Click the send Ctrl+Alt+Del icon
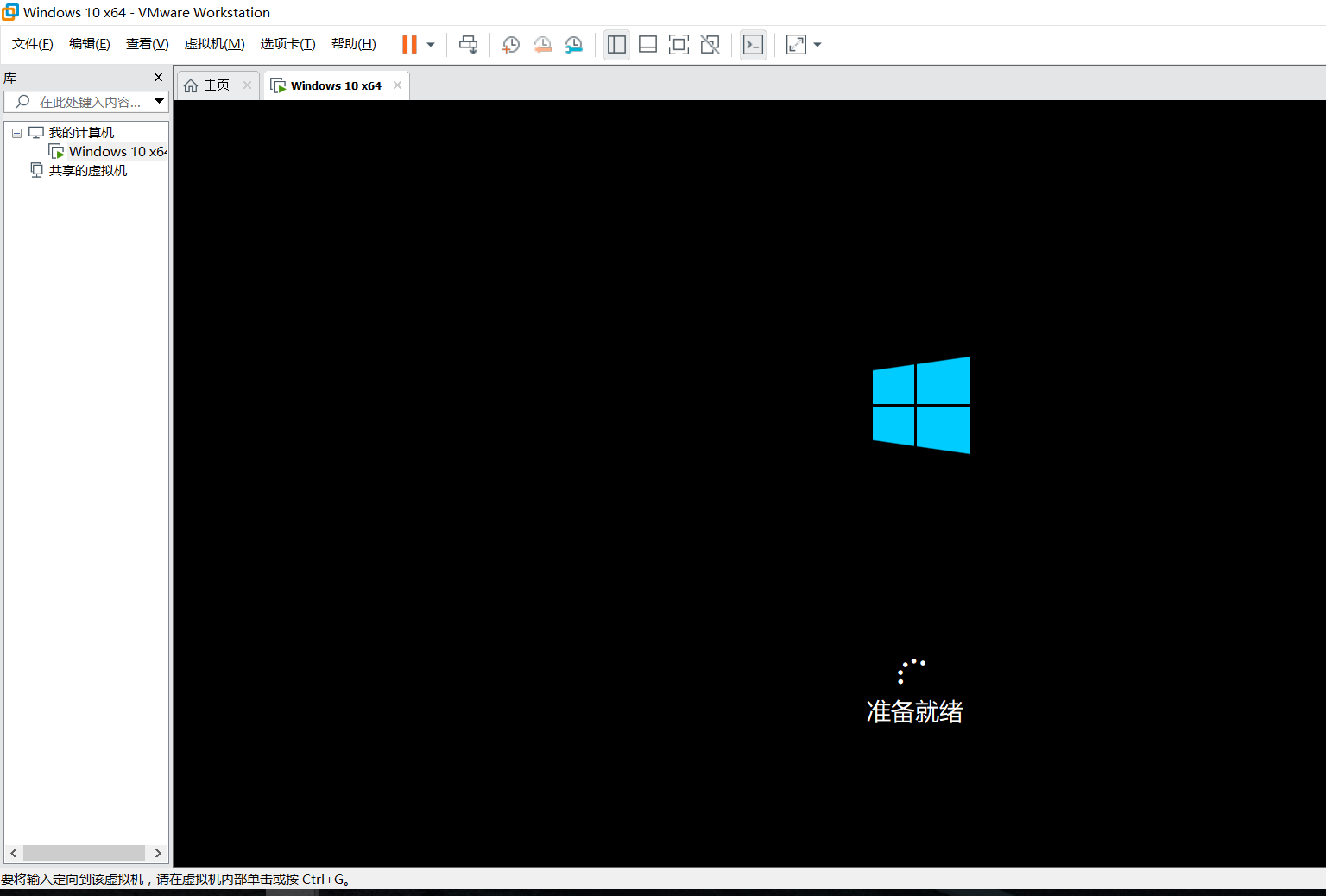 [x=468, y=45]
